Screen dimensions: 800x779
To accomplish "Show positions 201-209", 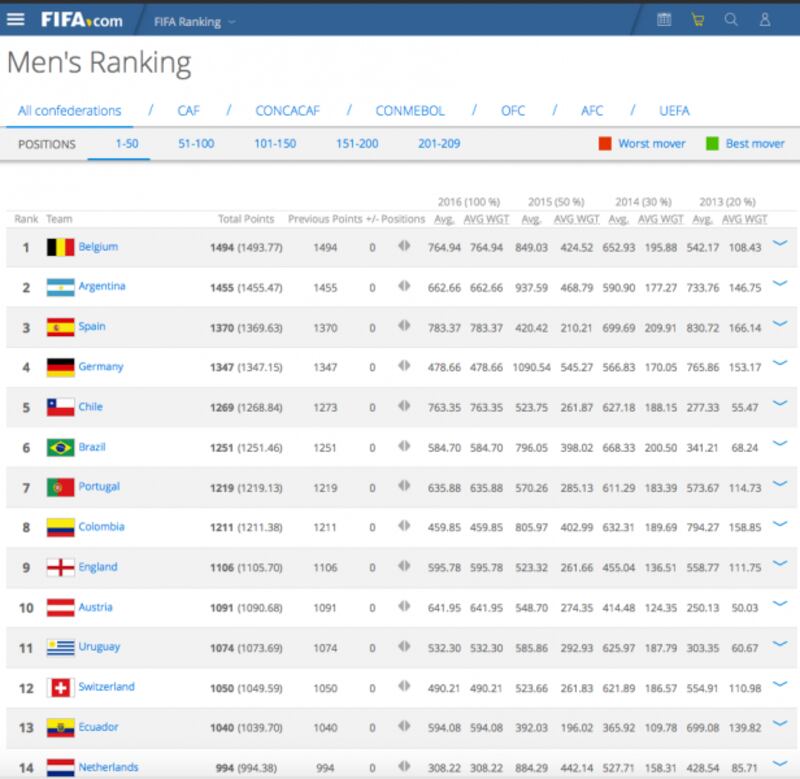I will [439, 144].
